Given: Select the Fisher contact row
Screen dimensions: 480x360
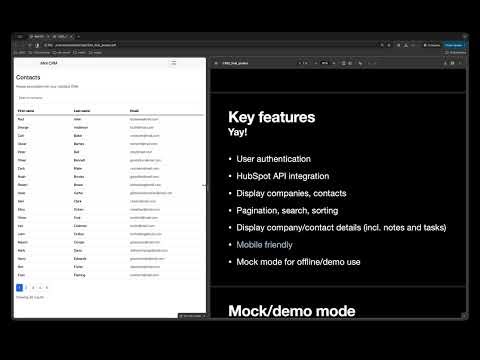Looking at the screenshot, I should (x=110, y=267).
